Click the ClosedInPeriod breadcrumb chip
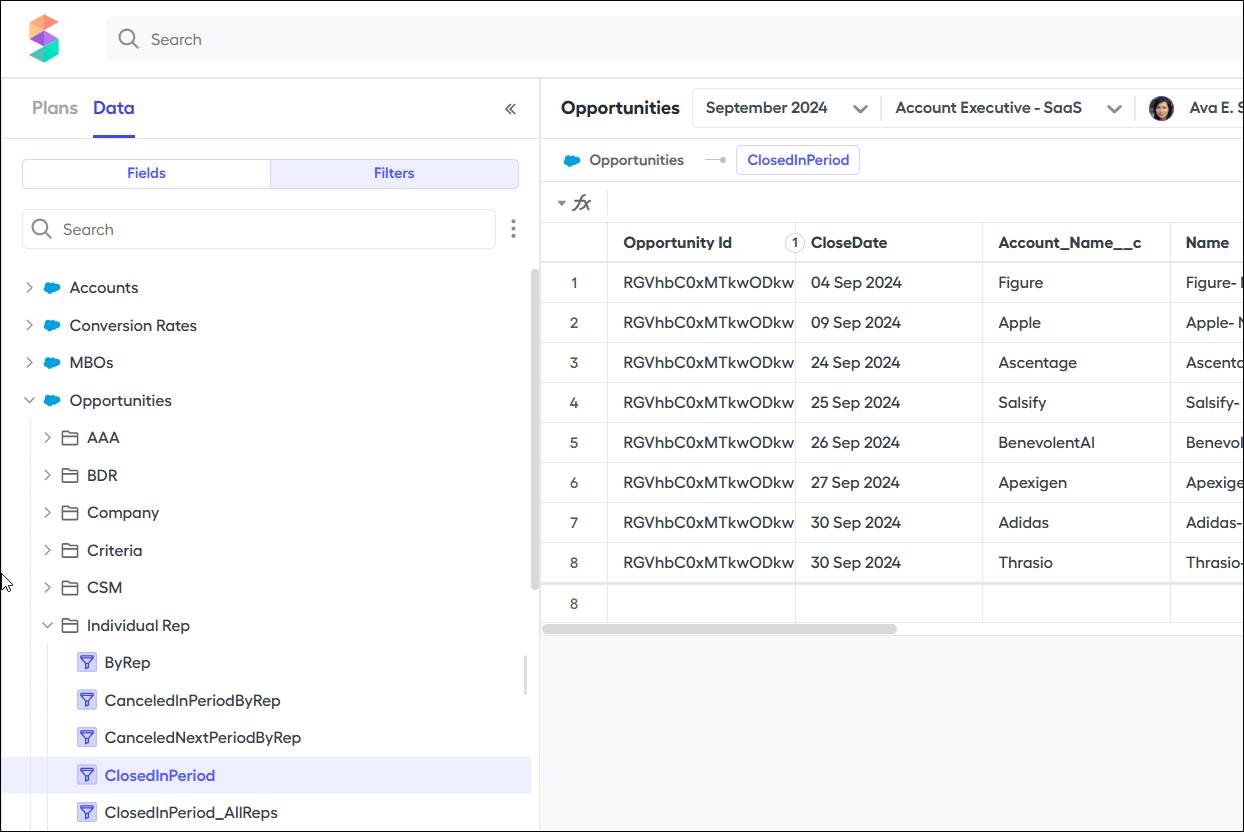The width and height of the screenshot is (1244, 832). click(x=798, y=160)
